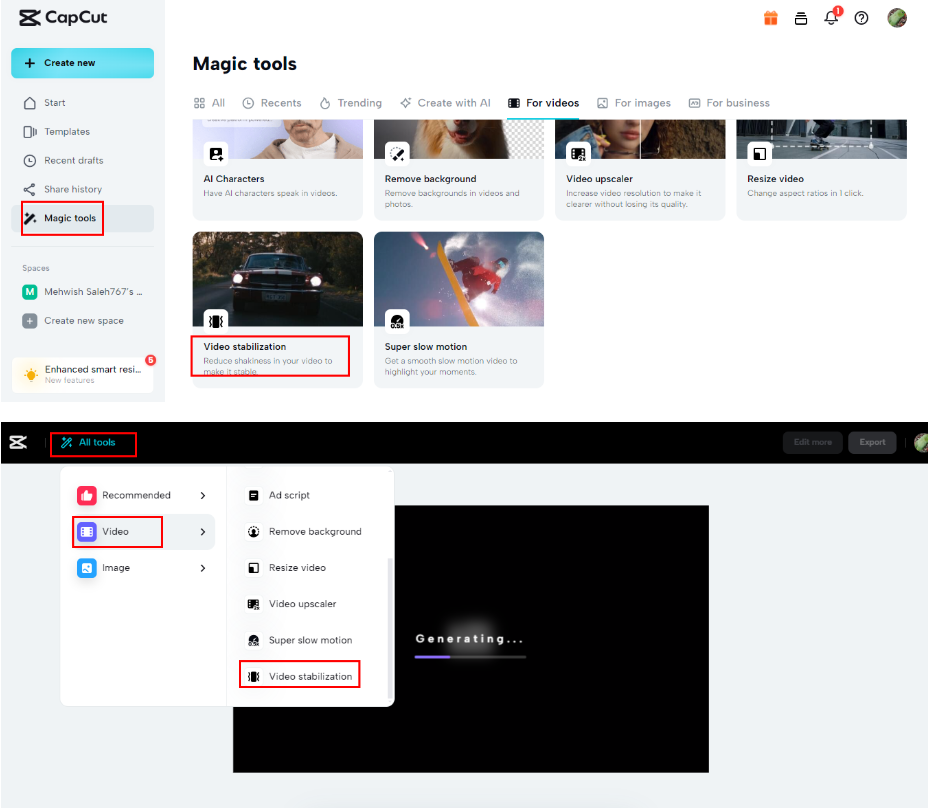This screenshot has height=808, width=928.
Task: Click the Start home icon in sidebar
Action: coord(30,103)
